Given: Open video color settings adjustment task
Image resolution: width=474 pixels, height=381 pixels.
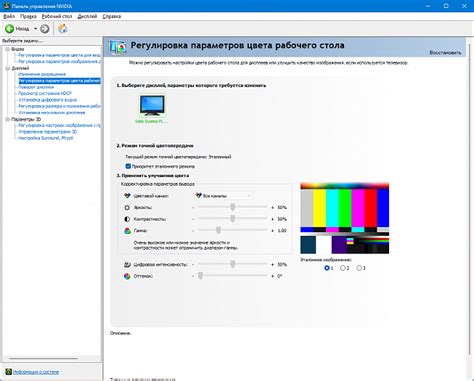Looking at the screenshot, I should tap(59, 55).
